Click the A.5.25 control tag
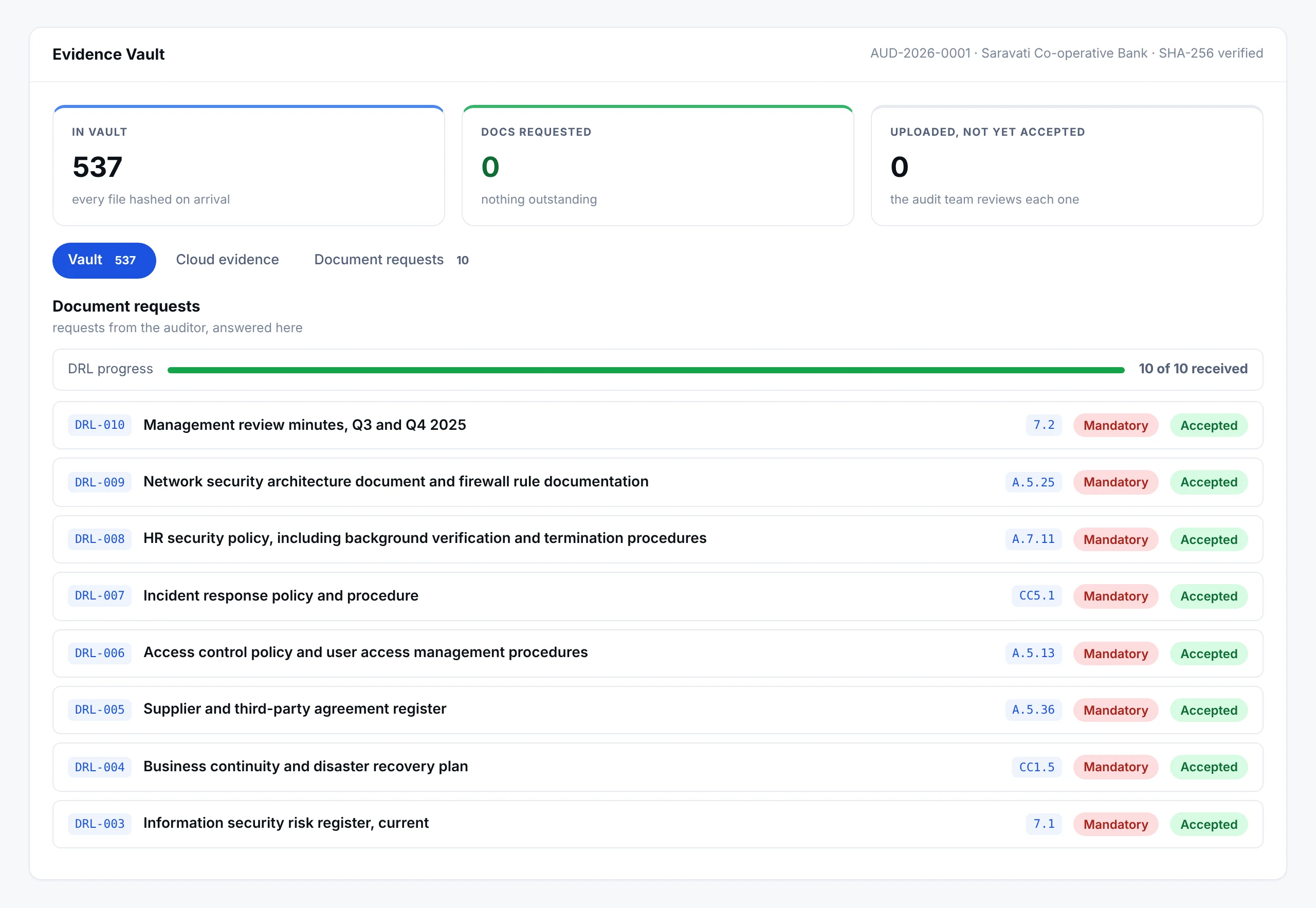Image resolution: width=1316 pixels, height=908 pixels. (1033, 482)
